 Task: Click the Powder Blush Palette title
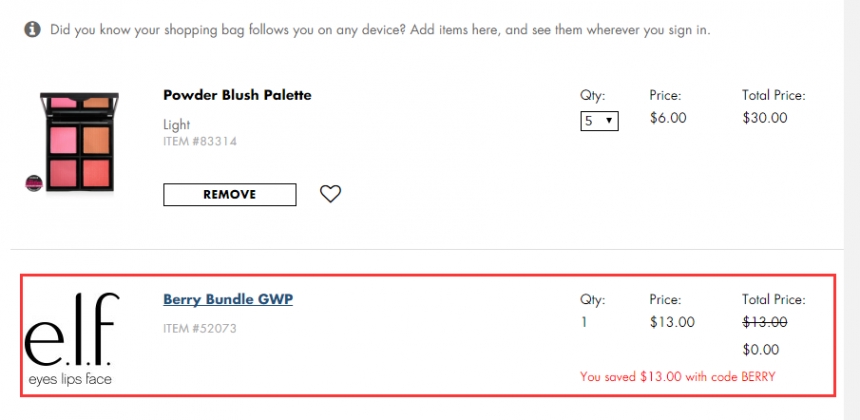pyautogui.click(x=237, y=95)
